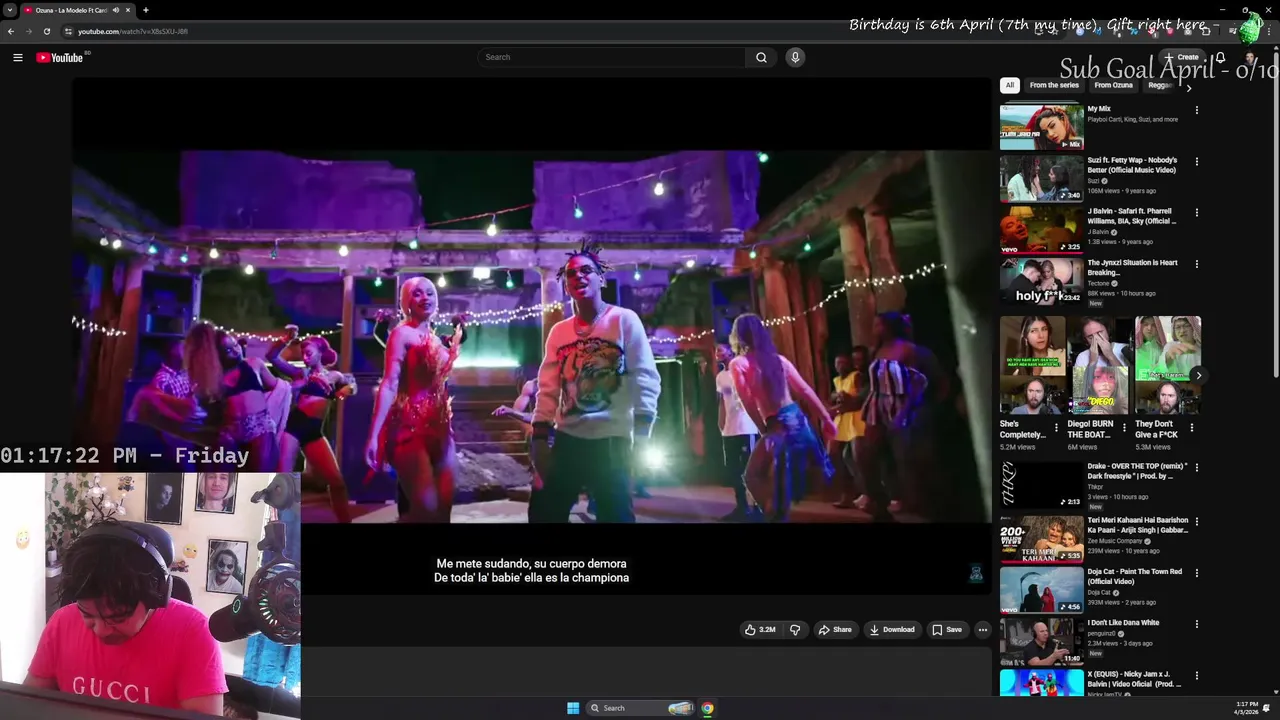Screen dimensions: 1280x720
Task: Reload the current page
Action: click(46, 31)
